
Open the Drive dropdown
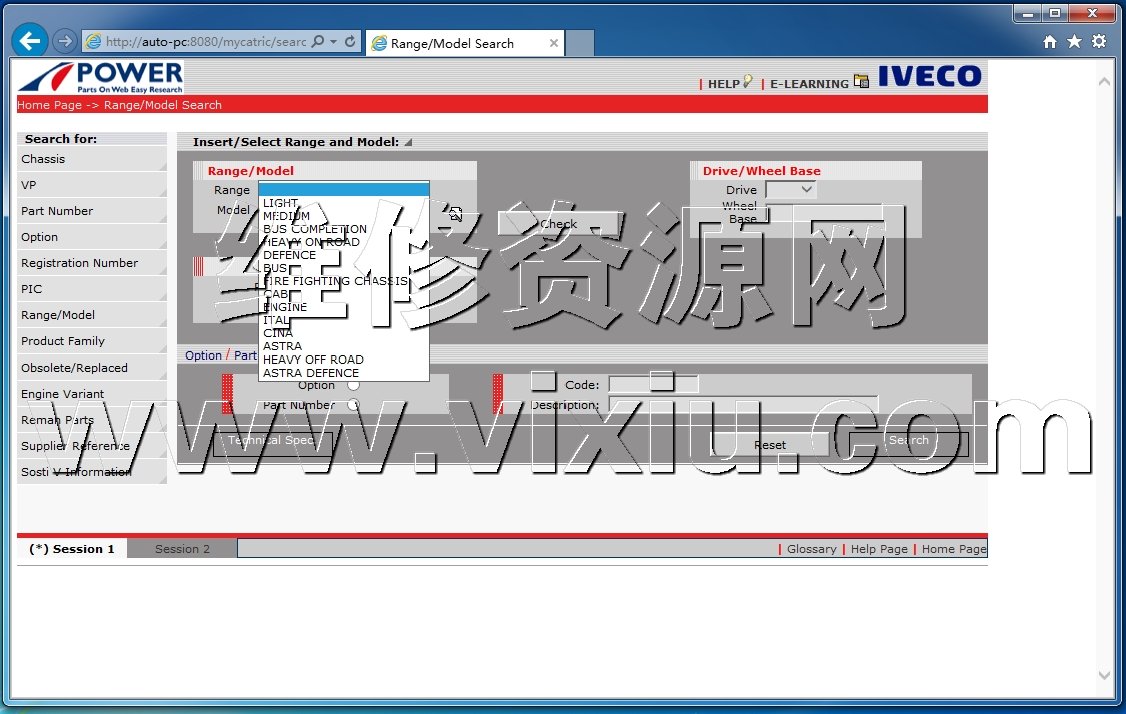[790, 190]
